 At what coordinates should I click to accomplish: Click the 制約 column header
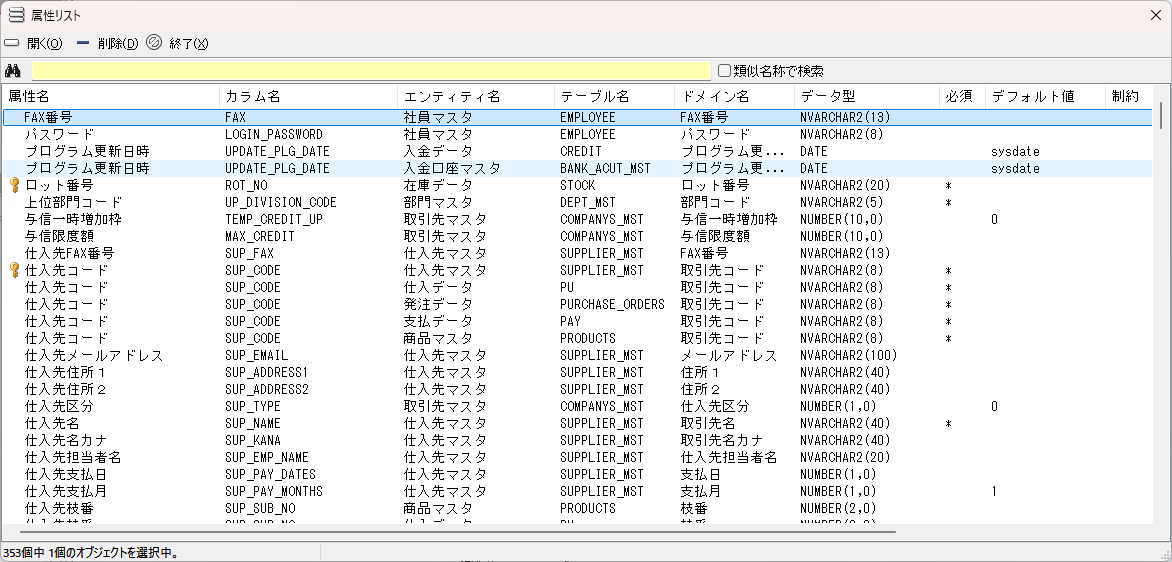click(x=1129, y=96)
